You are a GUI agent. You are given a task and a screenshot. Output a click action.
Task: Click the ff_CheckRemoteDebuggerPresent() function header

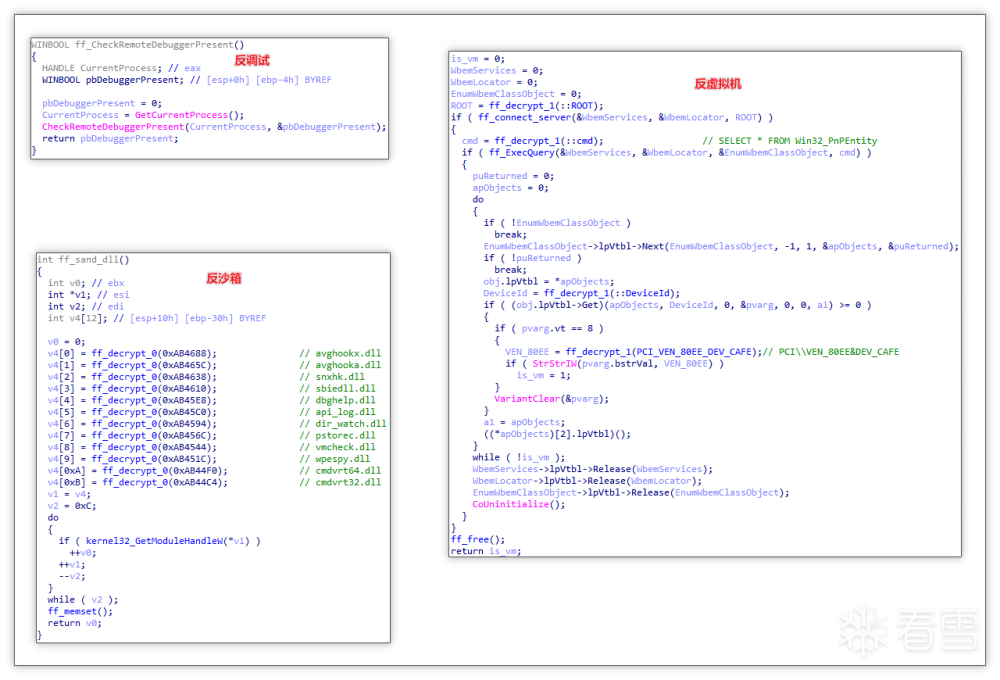point(138,45)
